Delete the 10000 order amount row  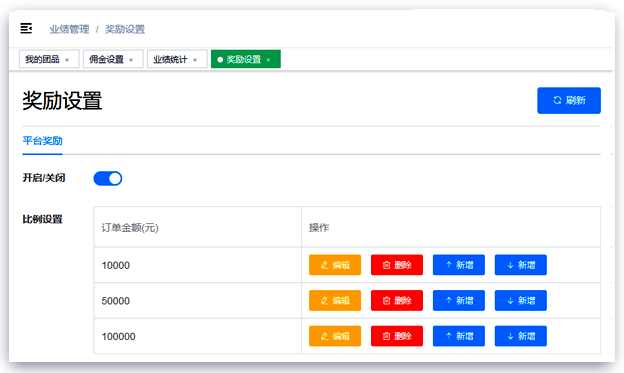(397, 265)
